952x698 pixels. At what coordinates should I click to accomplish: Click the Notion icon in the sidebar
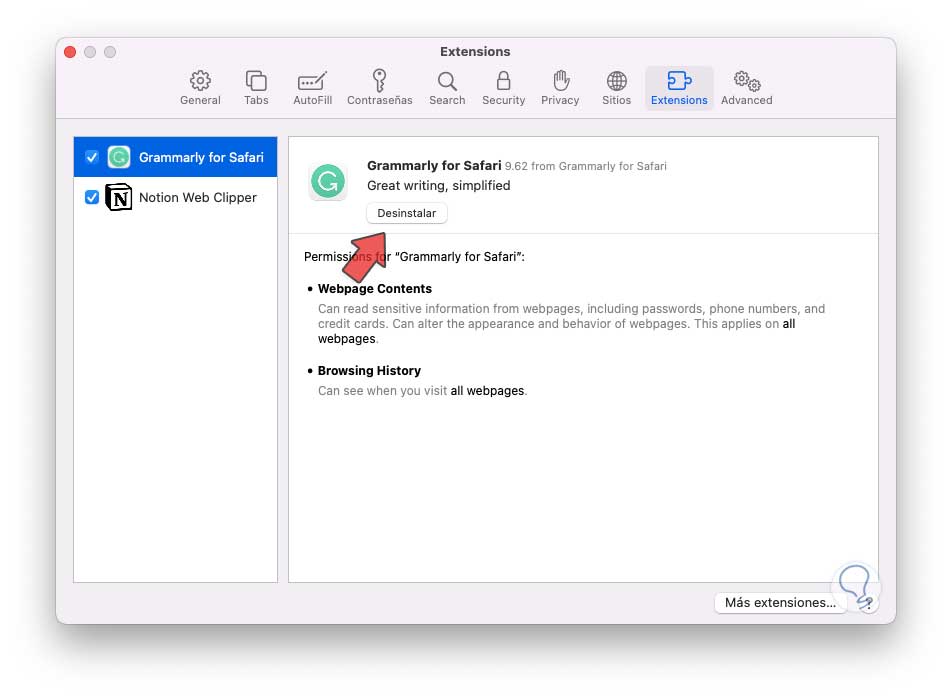[x=118, y=197]
